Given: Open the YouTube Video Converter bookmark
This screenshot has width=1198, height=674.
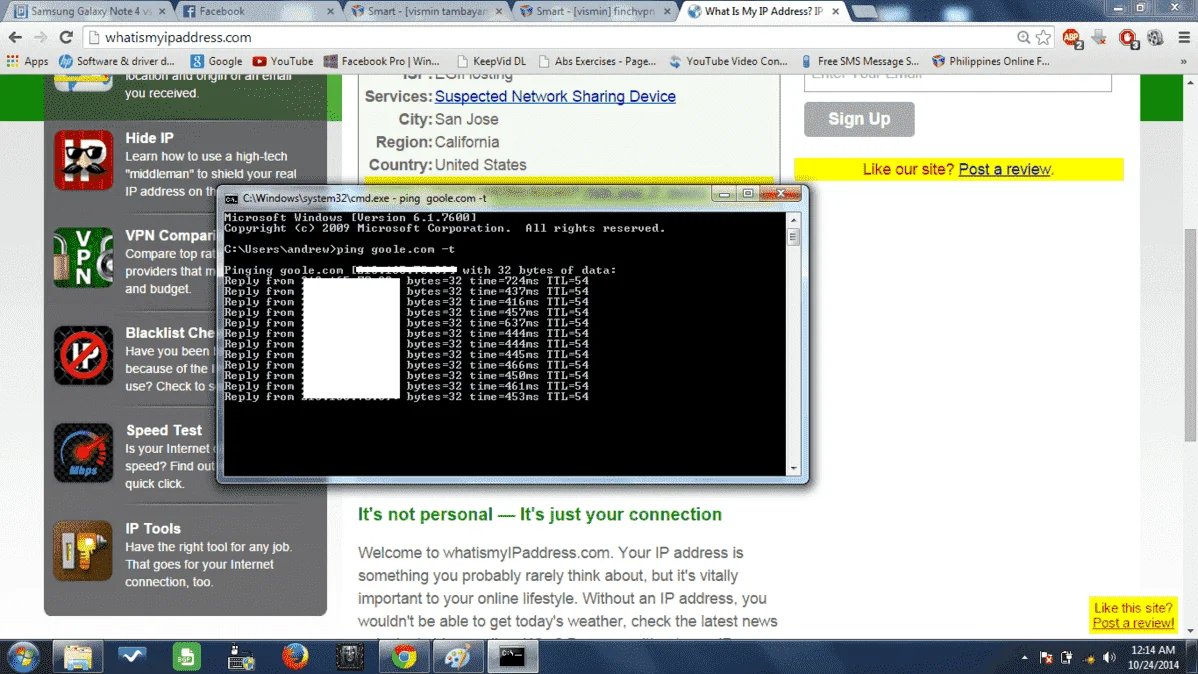Looking at the screenshot, I should 729,61.
